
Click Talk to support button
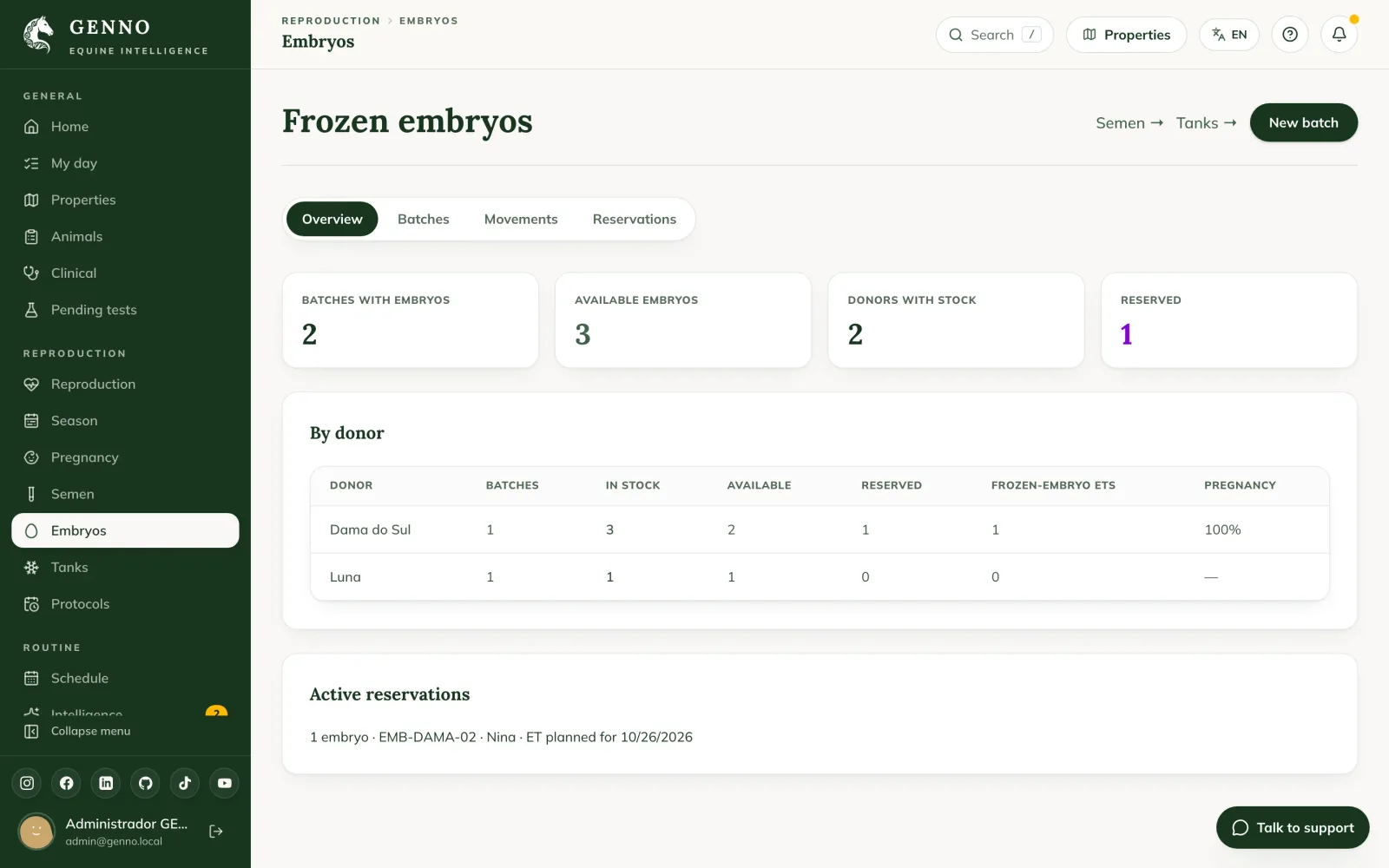[x=1293, y=827]
